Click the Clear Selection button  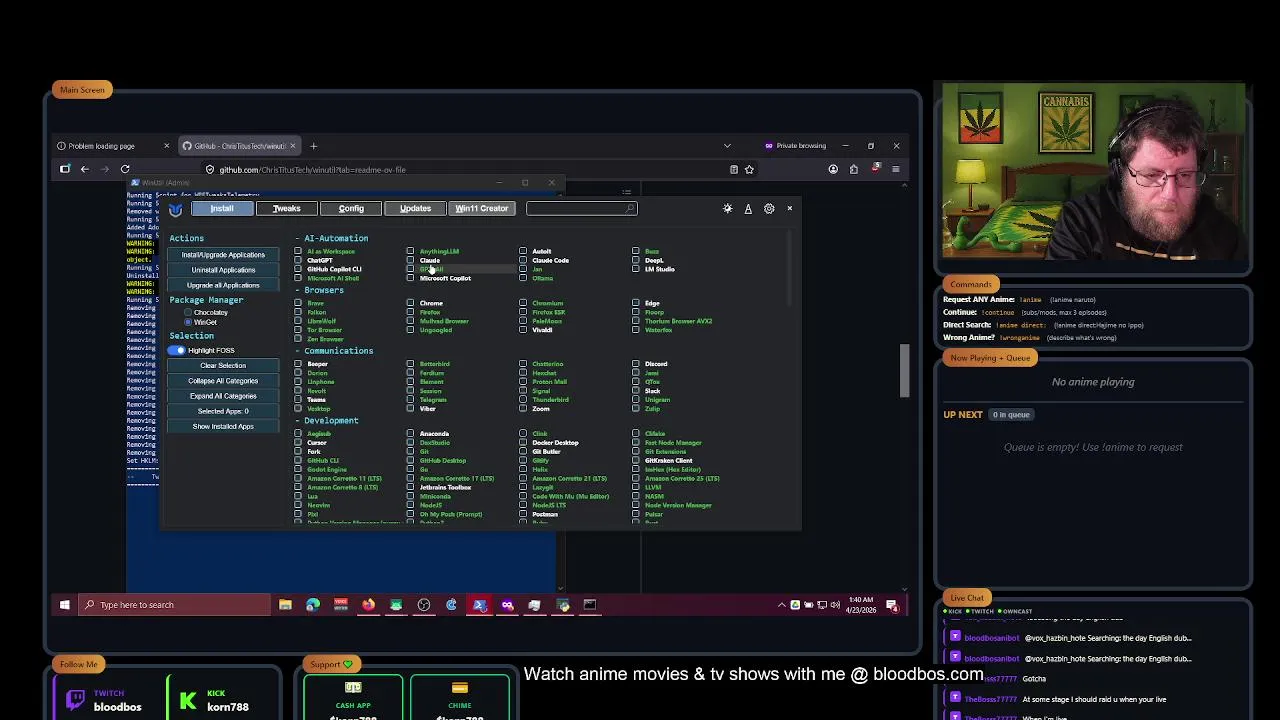tap(223, 365)
